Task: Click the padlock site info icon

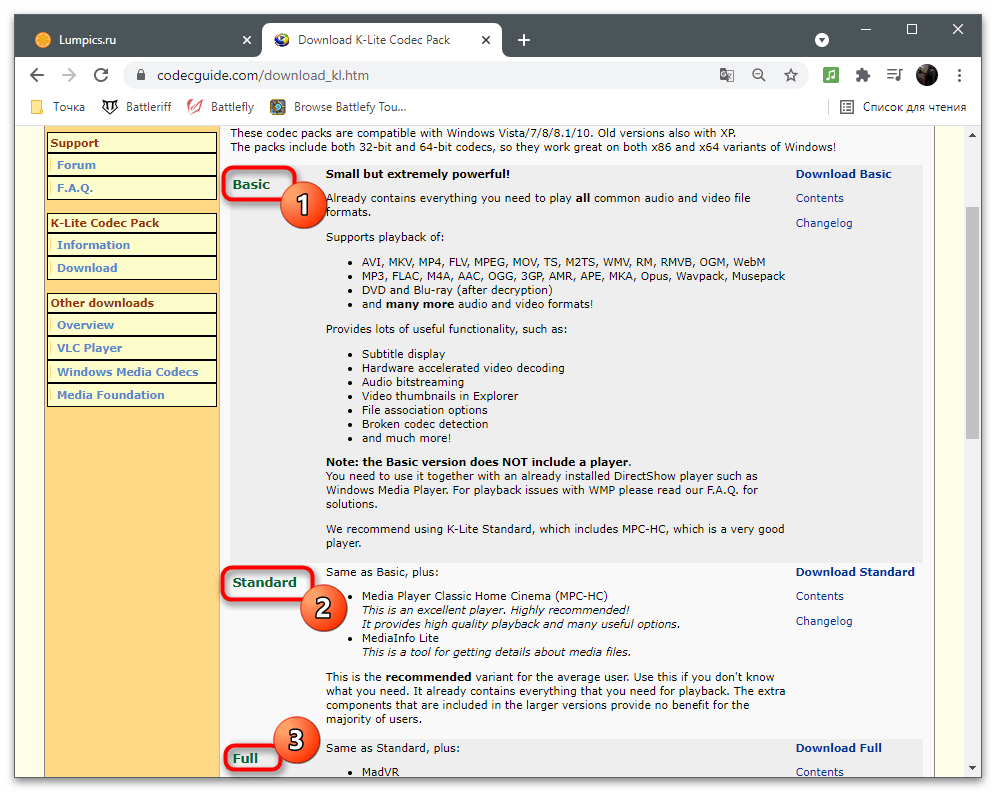Action: click(x=141, y=76)
